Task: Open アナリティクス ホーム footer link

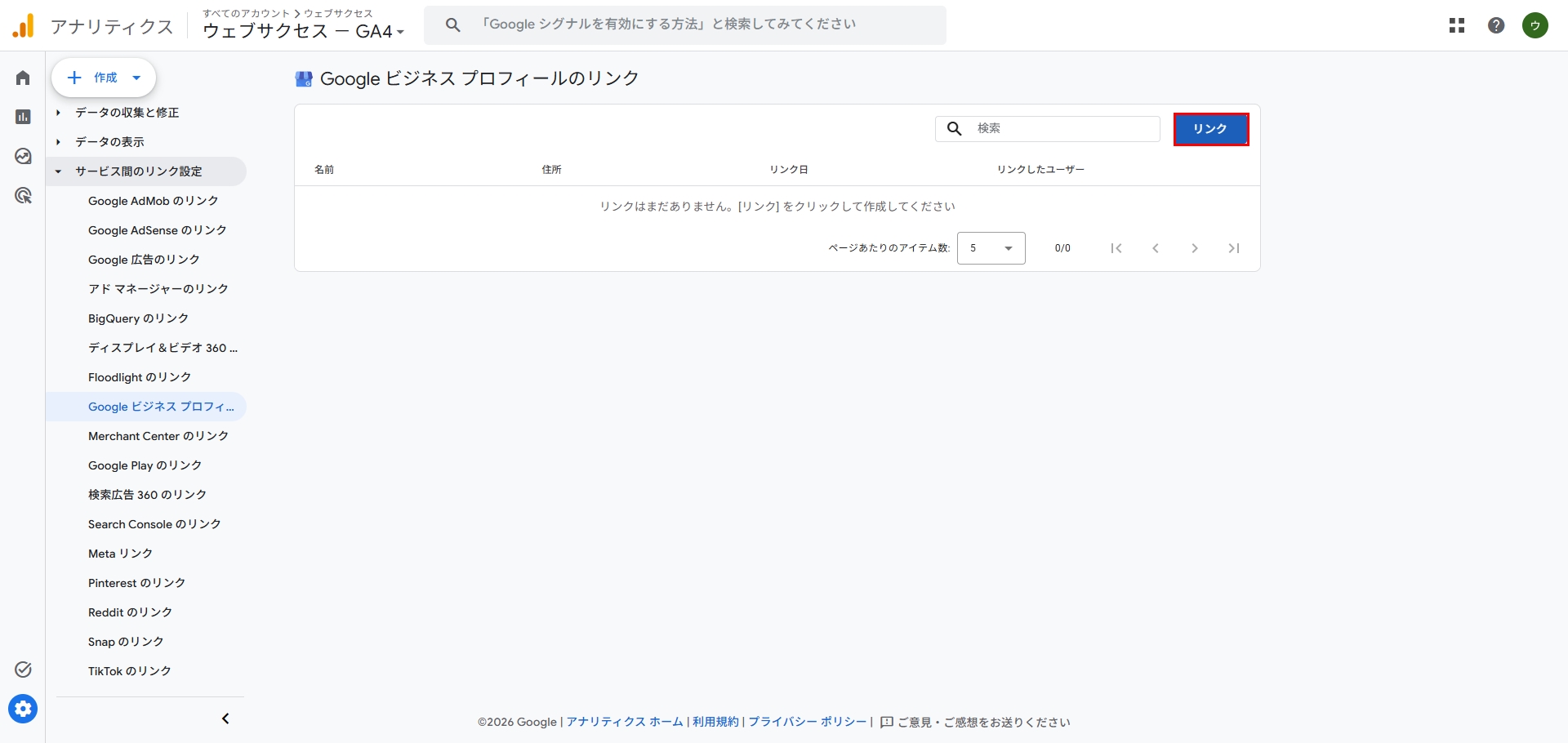Action: (625, 722)
